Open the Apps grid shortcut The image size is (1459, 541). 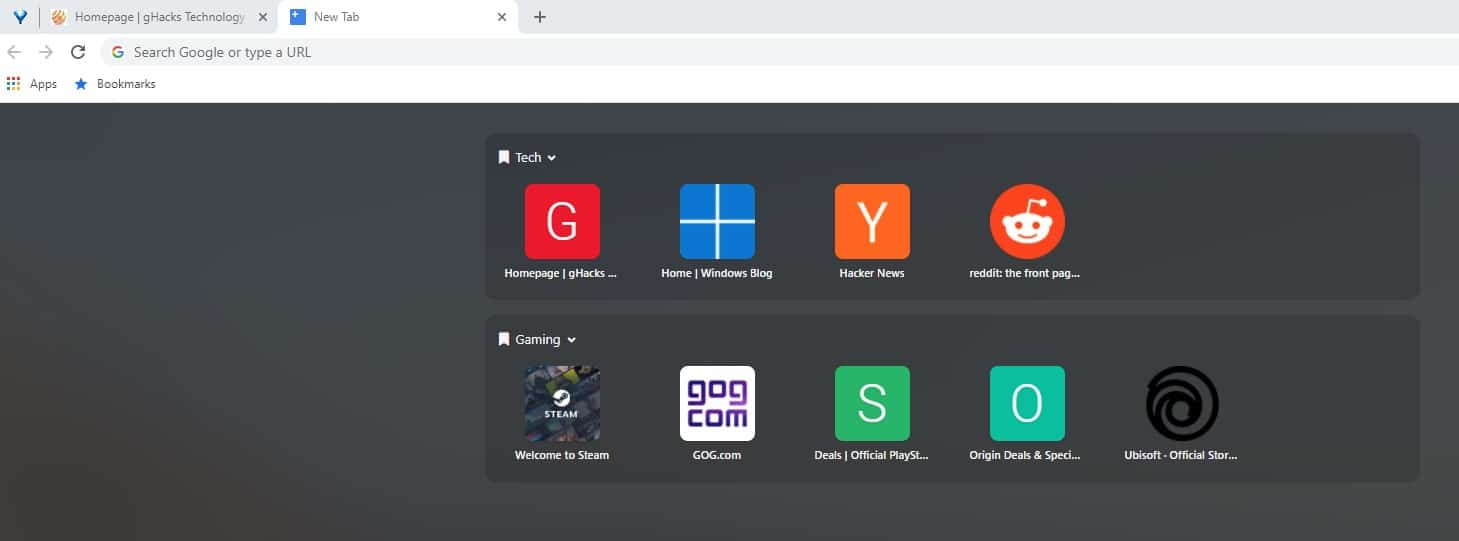coord(32,84)
